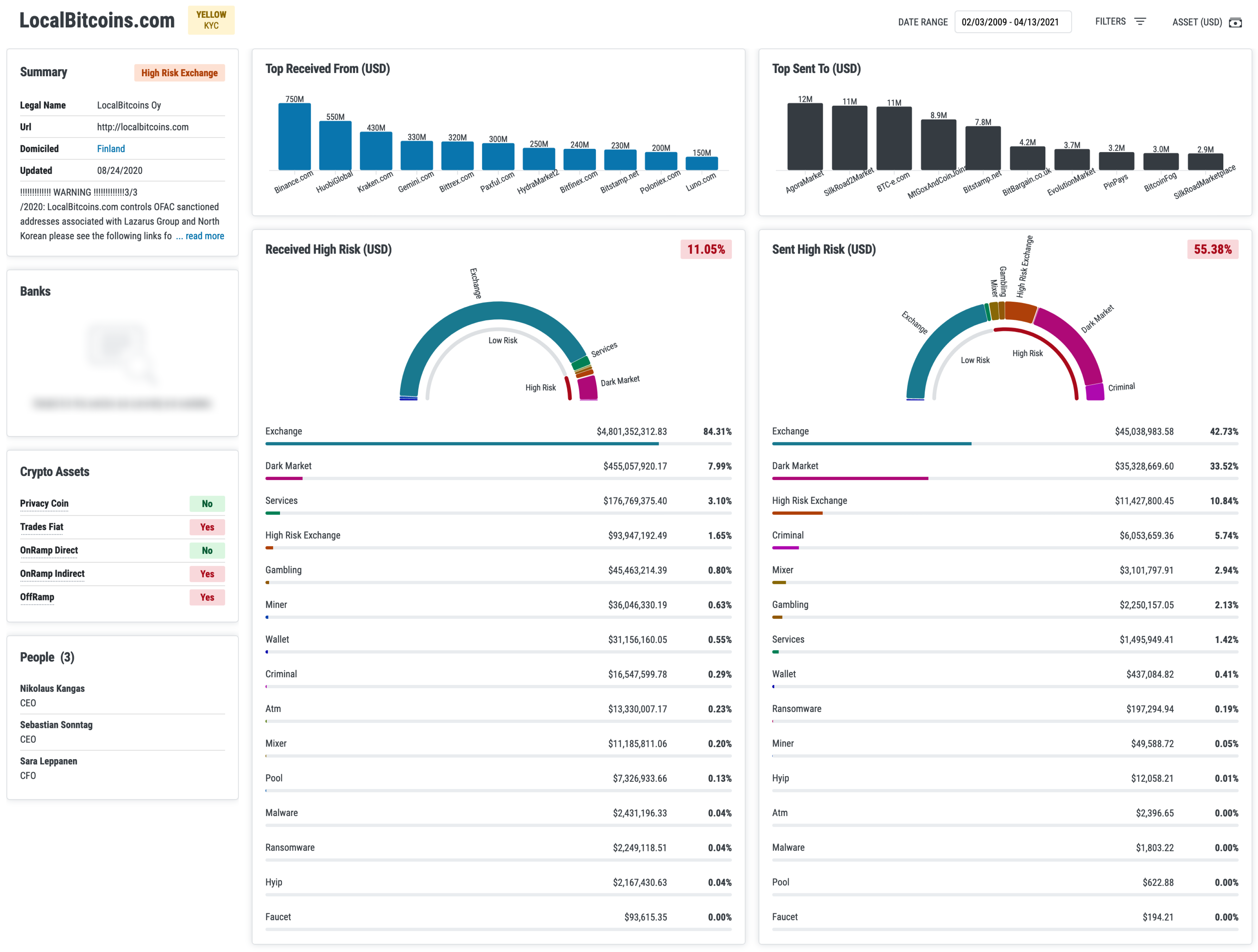The height and width of the screenshot is (952, 1258).
Task: Click the Sent Criminal 5.74% percentage
Action: (x=1226, y=536)
